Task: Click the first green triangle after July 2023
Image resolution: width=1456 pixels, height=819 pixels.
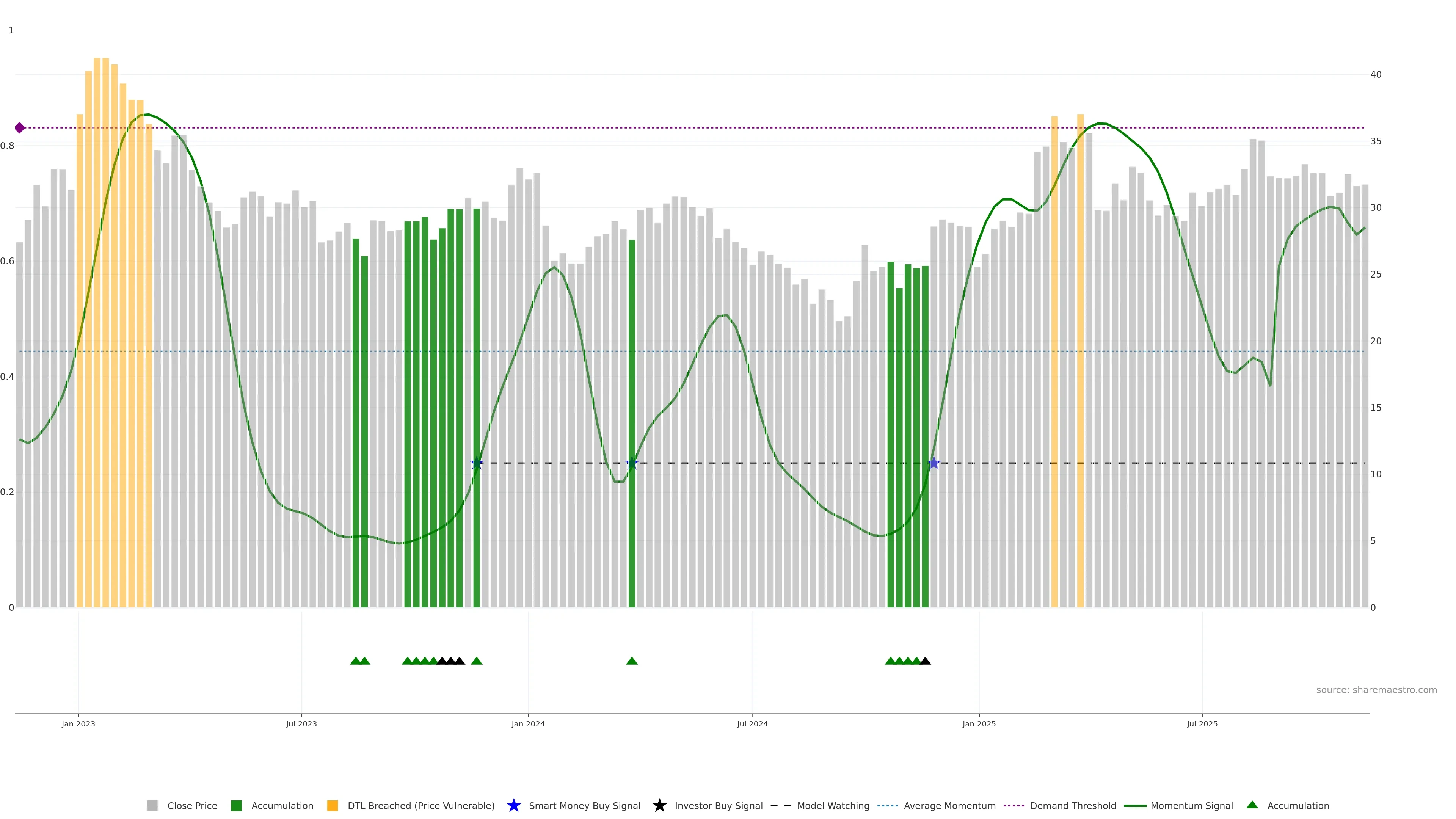Action: [356, 661]
